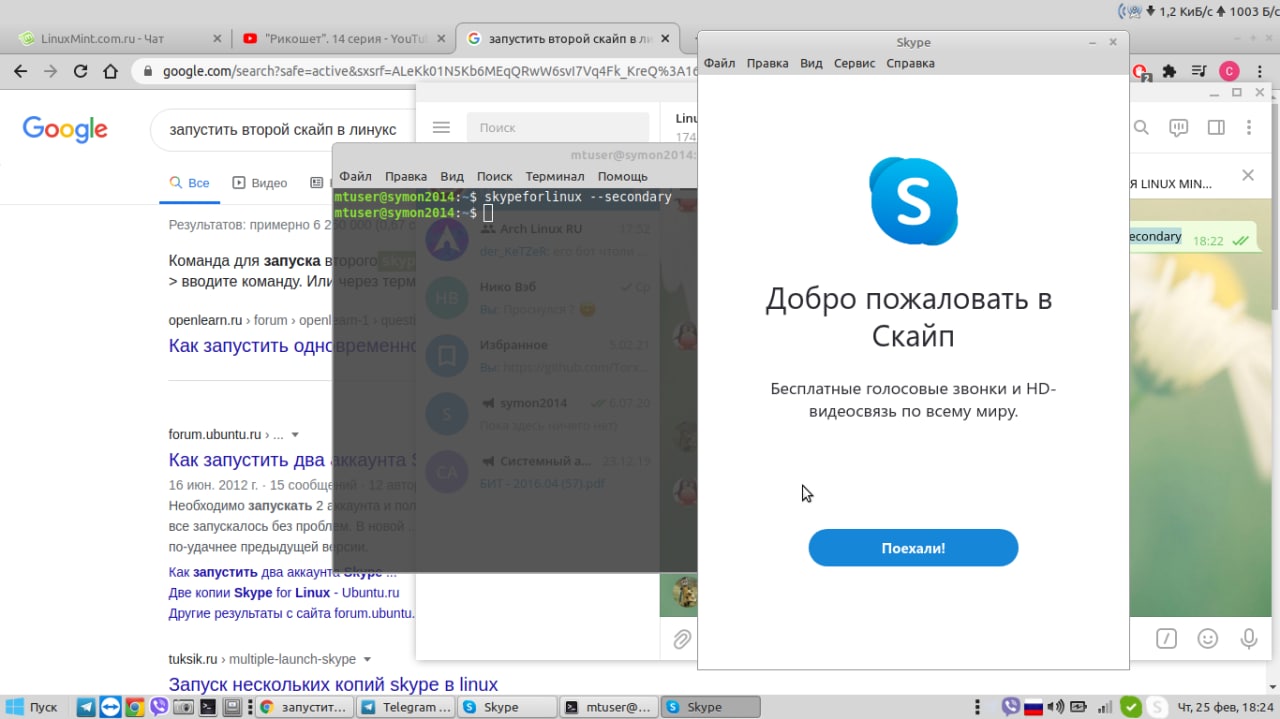The image size is (1280, 719).
Task: Open the Chrome three-dot menu
Action: [x=1260, y=71]
